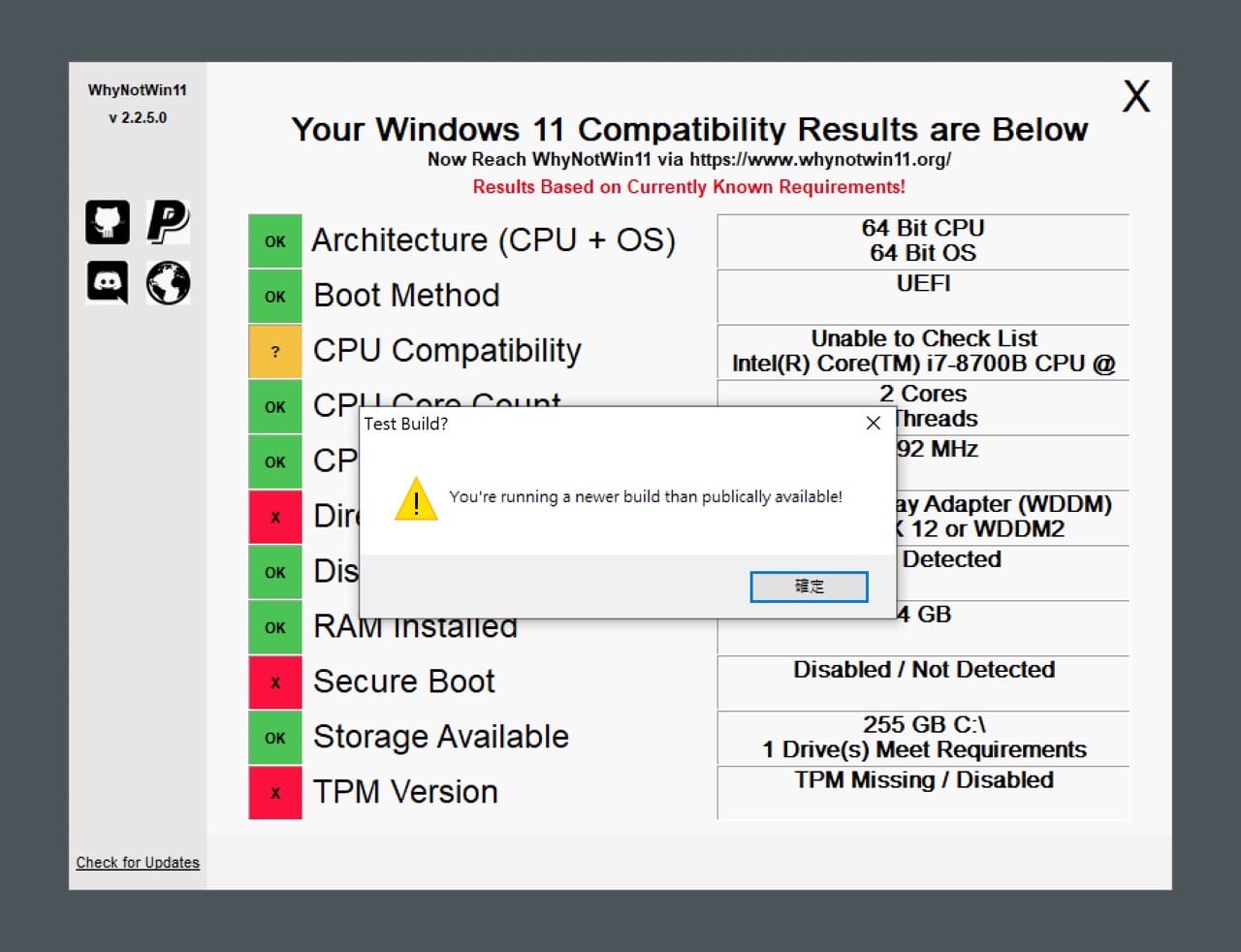Click the 'Now Reach WhyNotWin11 via' URL line
The height and width of the screenshot is (952, 1241).
(689, 159)
